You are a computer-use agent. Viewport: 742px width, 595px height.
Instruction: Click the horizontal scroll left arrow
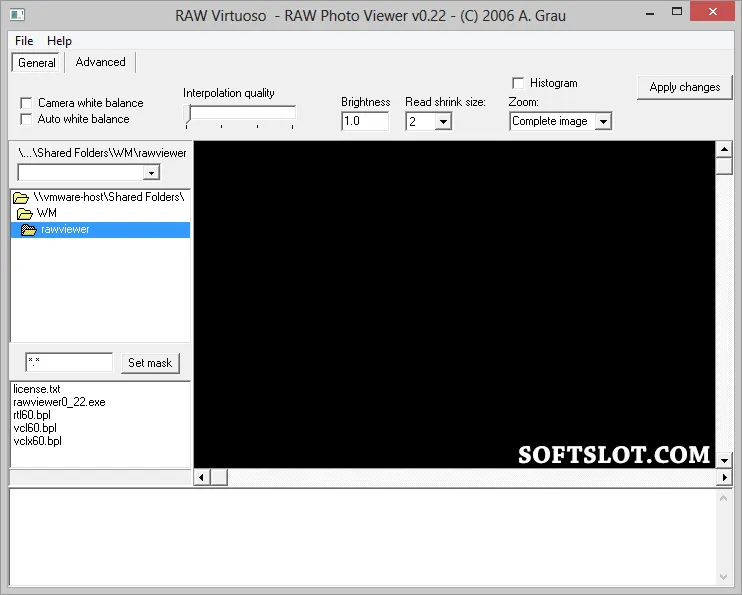202,477
